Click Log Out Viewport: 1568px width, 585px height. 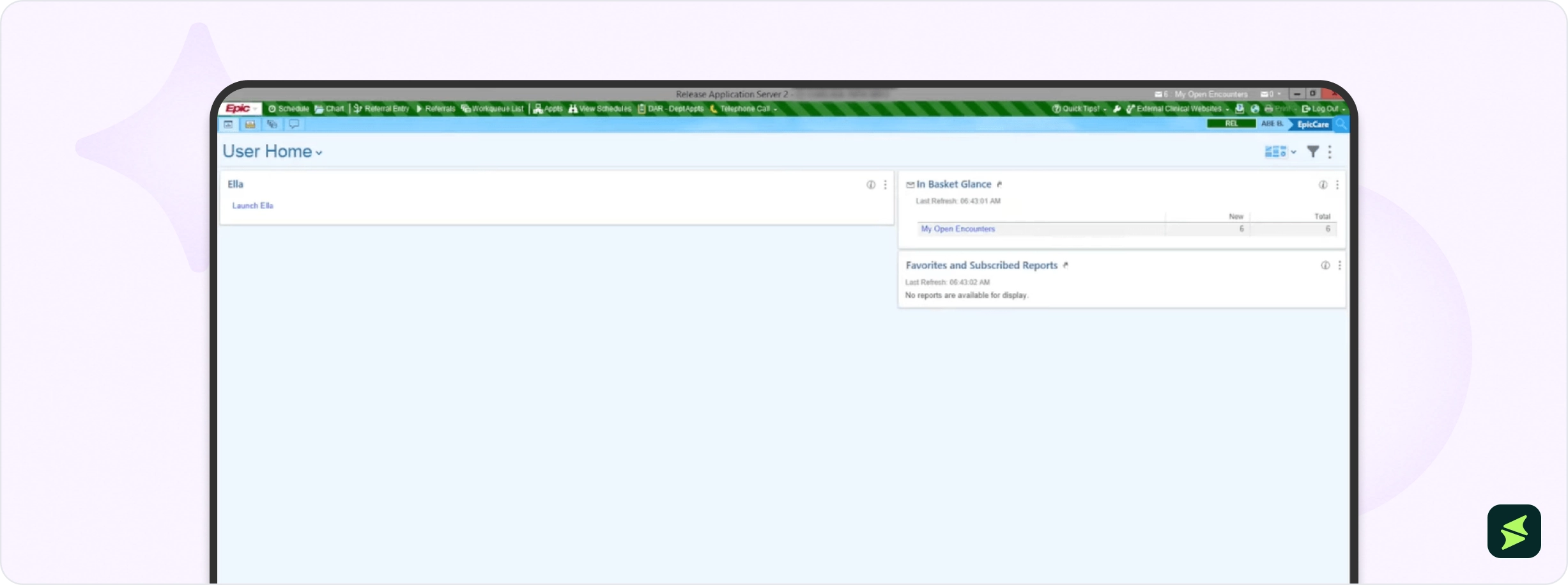[1320, 109]
